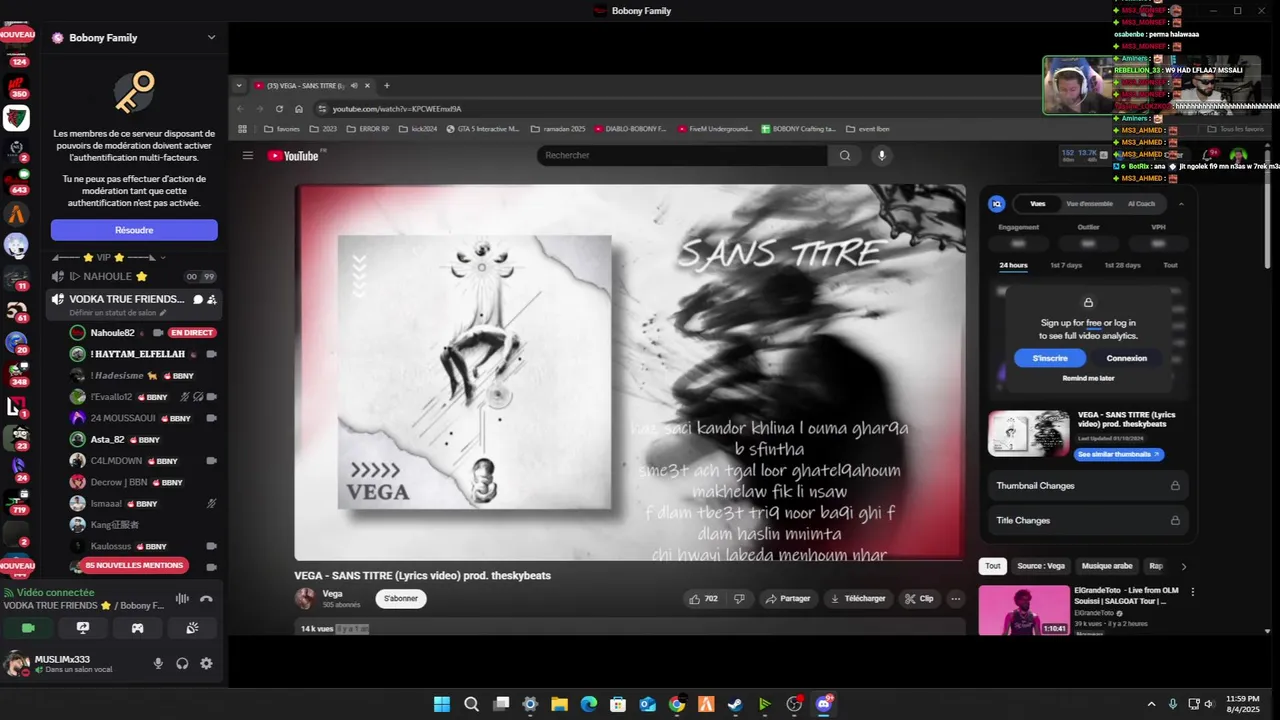Image resolution: width=1280 pixels, height=720 pixels.
Task: Open chat for VODKA TRUE FRIENDS channel
Action: point(198,299)
